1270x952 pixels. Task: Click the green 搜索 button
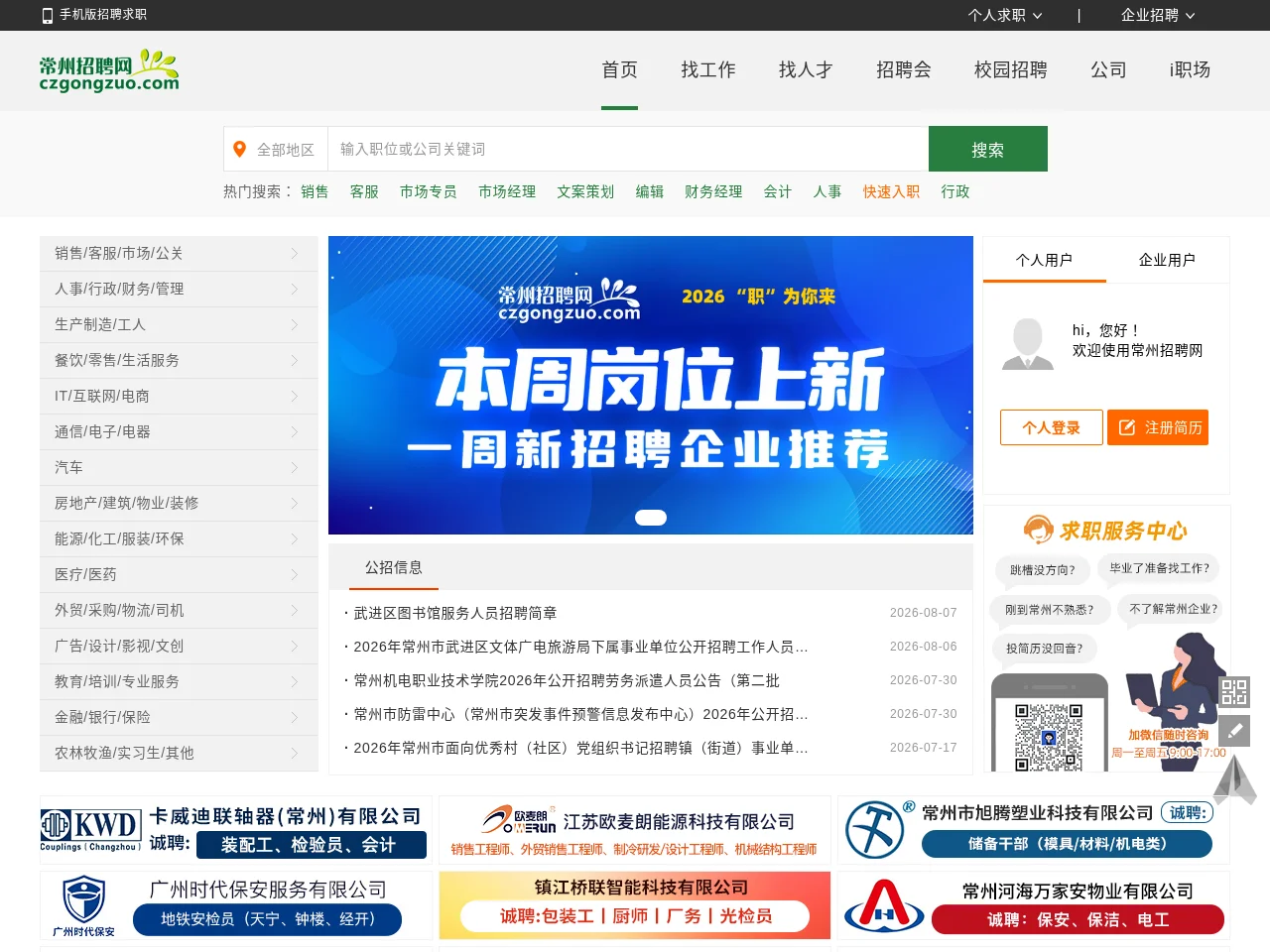987,150
